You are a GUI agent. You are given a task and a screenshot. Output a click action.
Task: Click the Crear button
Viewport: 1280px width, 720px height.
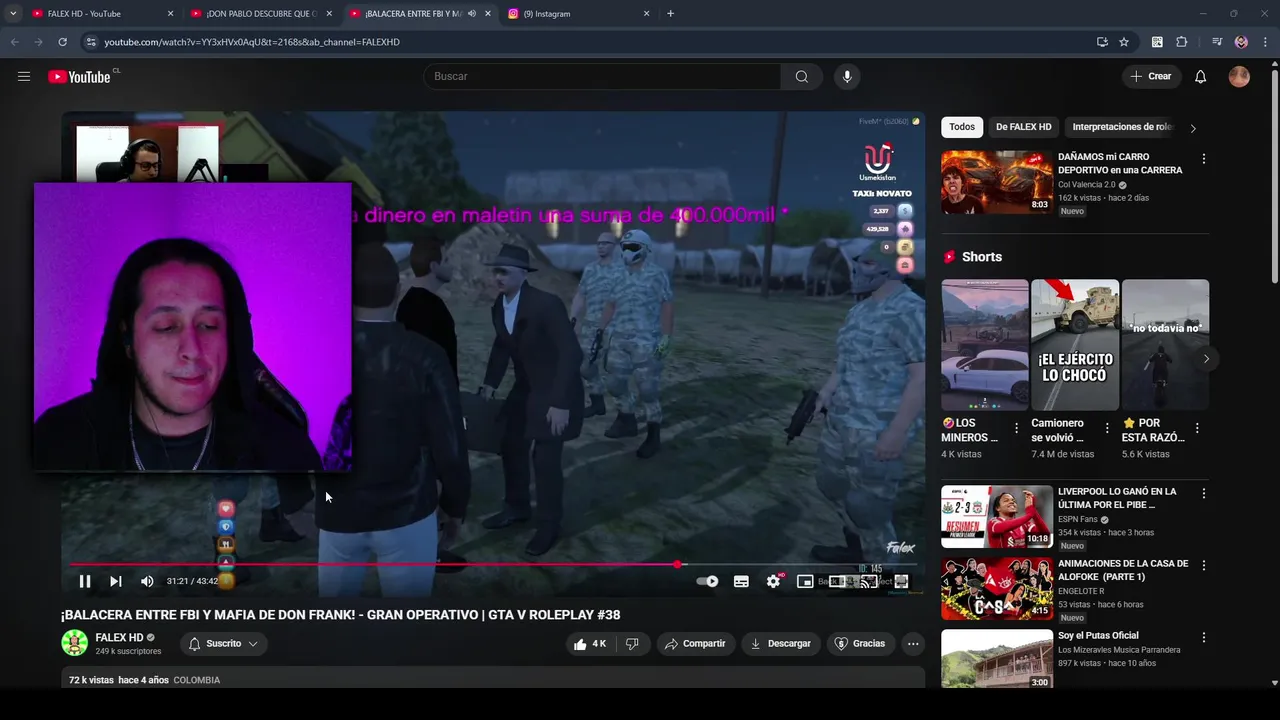tap(1151, 77)
